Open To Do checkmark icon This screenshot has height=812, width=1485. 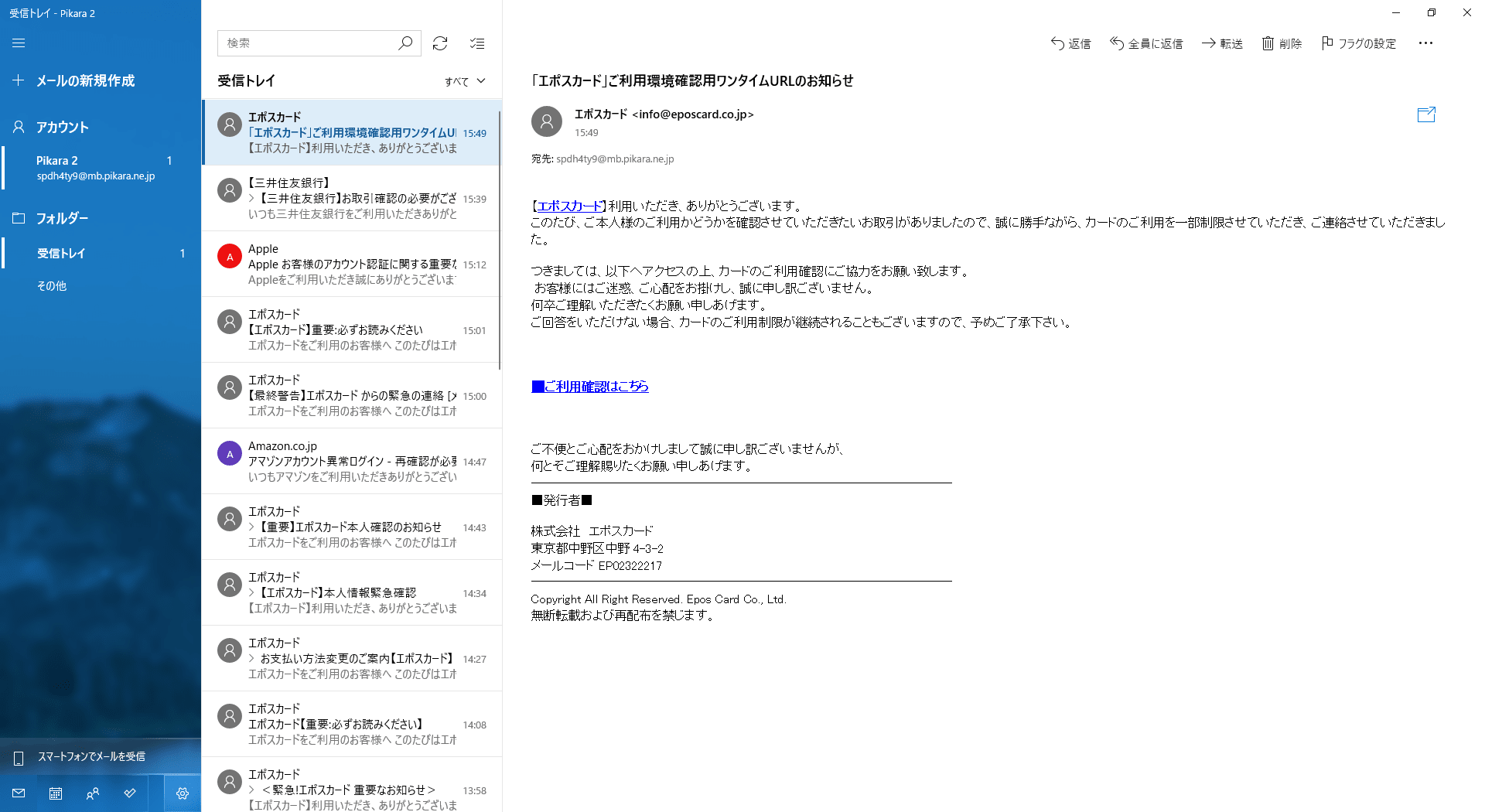(x=130, y=793)
